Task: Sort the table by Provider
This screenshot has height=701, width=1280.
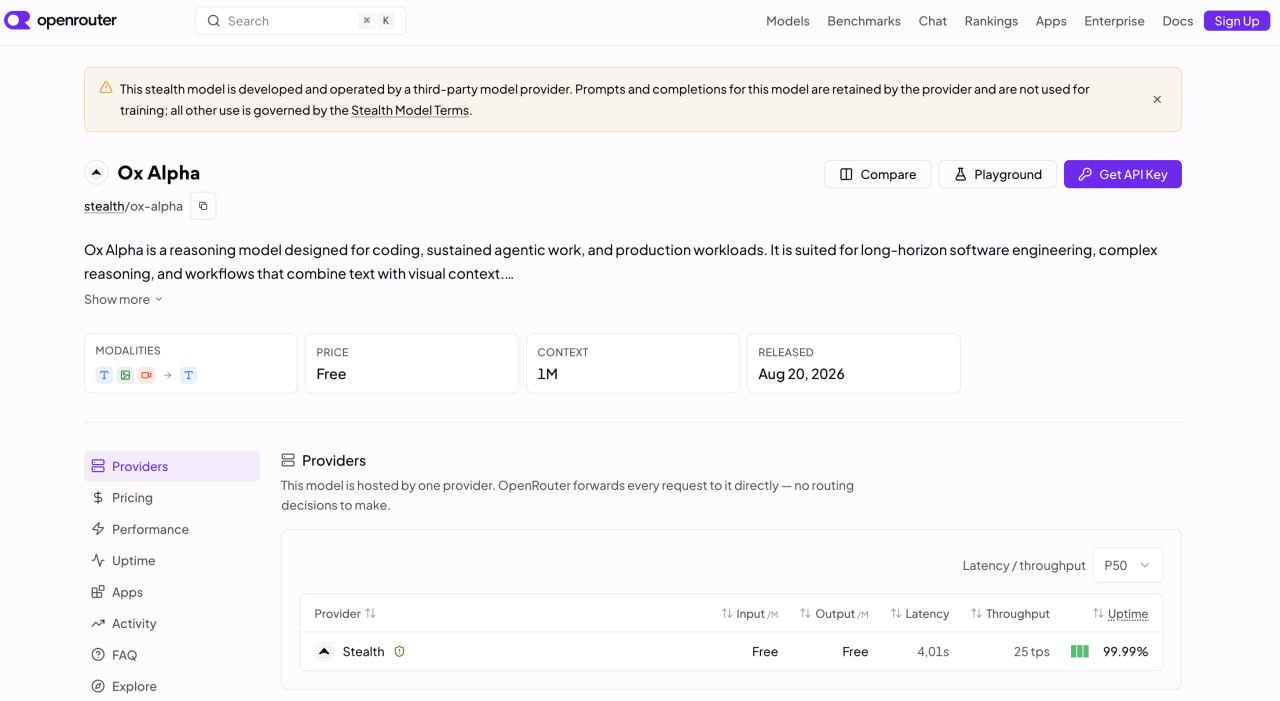Action: (345, 613)
